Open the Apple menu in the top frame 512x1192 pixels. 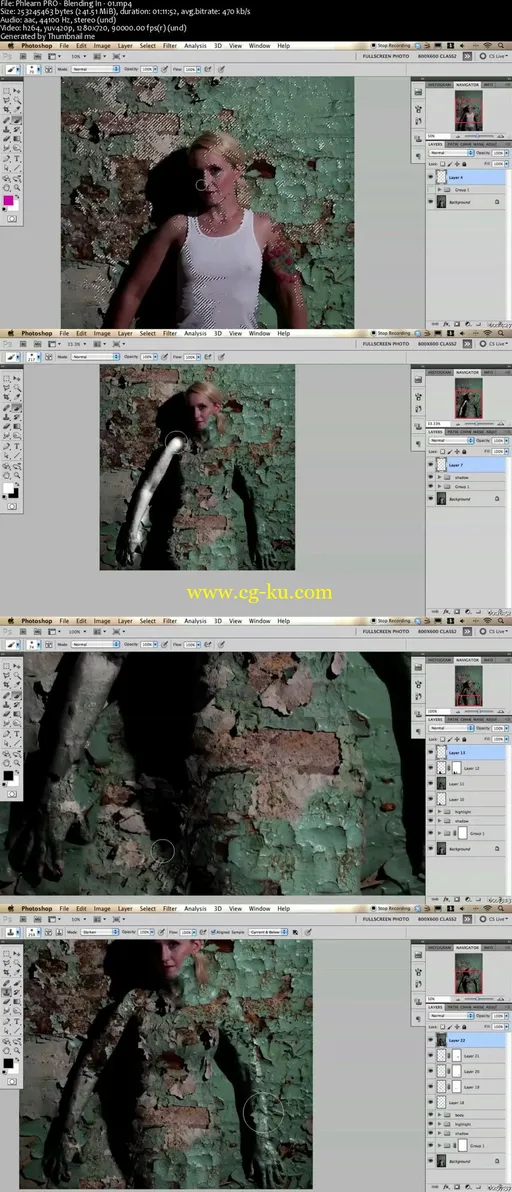(11, 46)
